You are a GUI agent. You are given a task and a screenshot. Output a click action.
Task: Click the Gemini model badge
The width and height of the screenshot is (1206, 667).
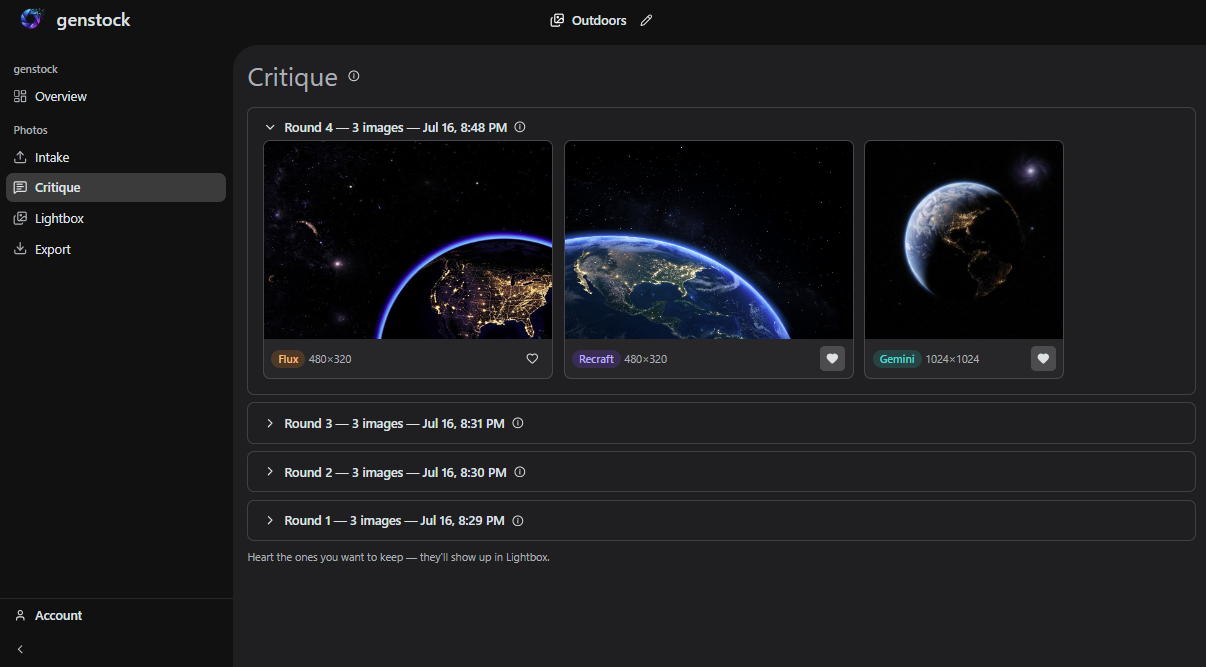pos(897,359)
